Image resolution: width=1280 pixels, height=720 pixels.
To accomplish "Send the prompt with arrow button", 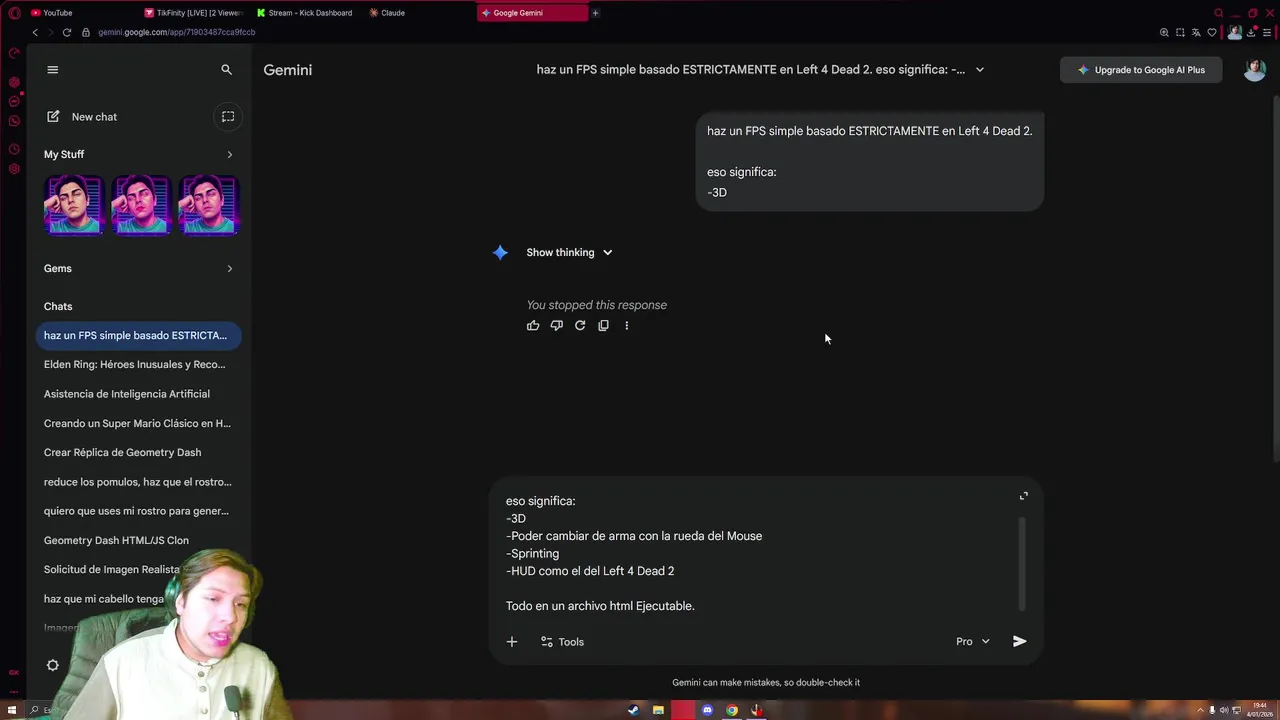I will pyautogui.click(x=1020, y=642).
